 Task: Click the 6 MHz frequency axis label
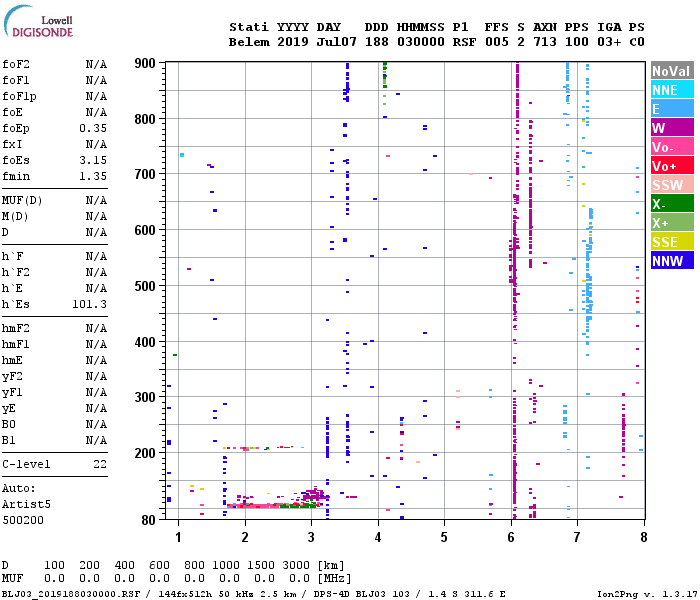[511, 537]
